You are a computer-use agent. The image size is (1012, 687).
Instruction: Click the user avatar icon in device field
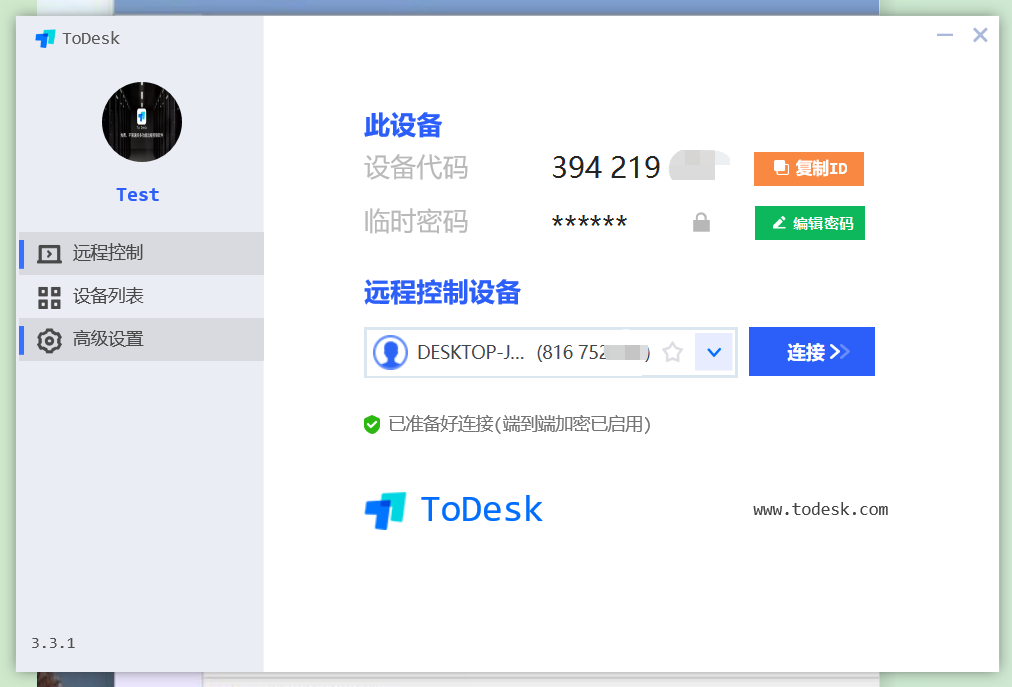tap(390, 353)
